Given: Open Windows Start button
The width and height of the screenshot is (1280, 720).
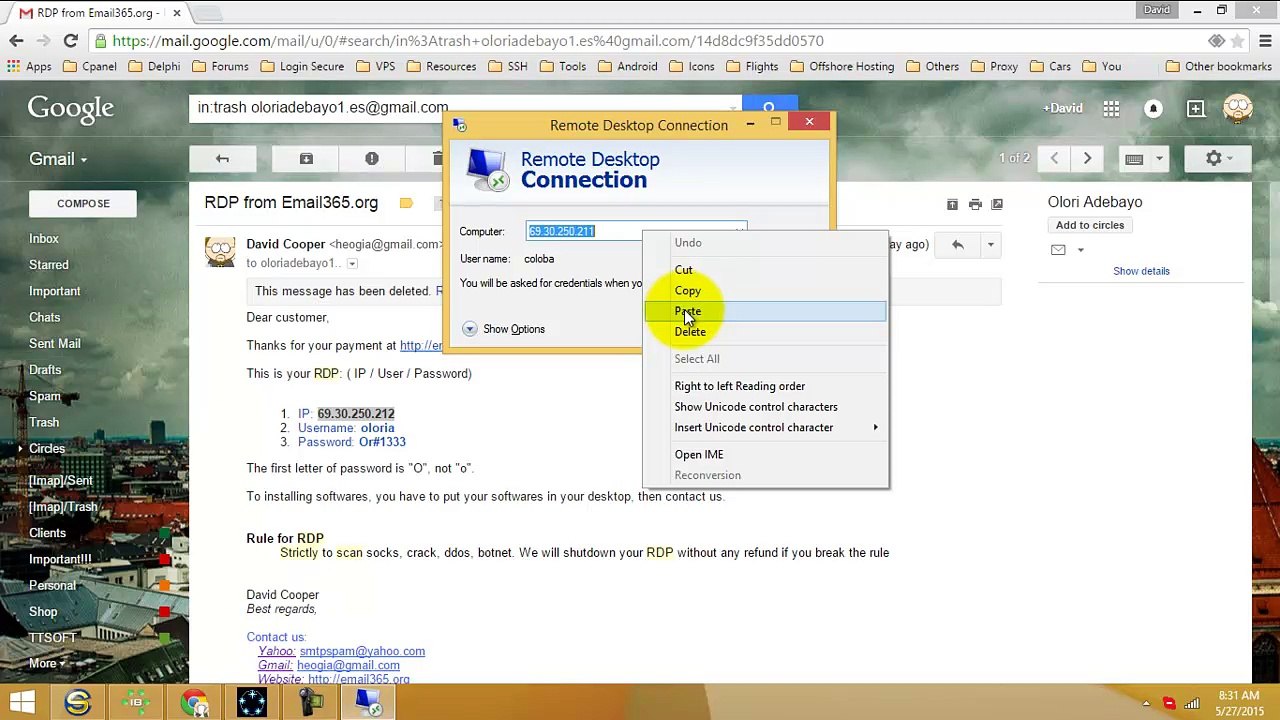Looking at the screenshot, I should 22,702.
